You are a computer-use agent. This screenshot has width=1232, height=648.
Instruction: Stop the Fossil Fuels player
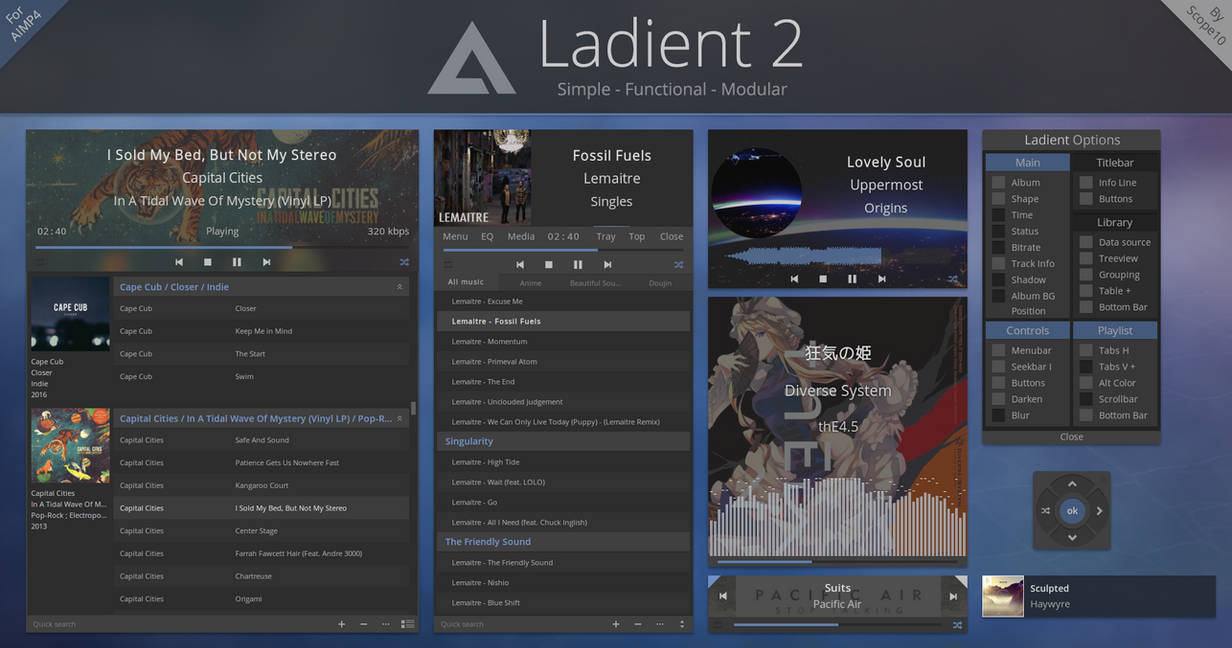coord(549,265)
